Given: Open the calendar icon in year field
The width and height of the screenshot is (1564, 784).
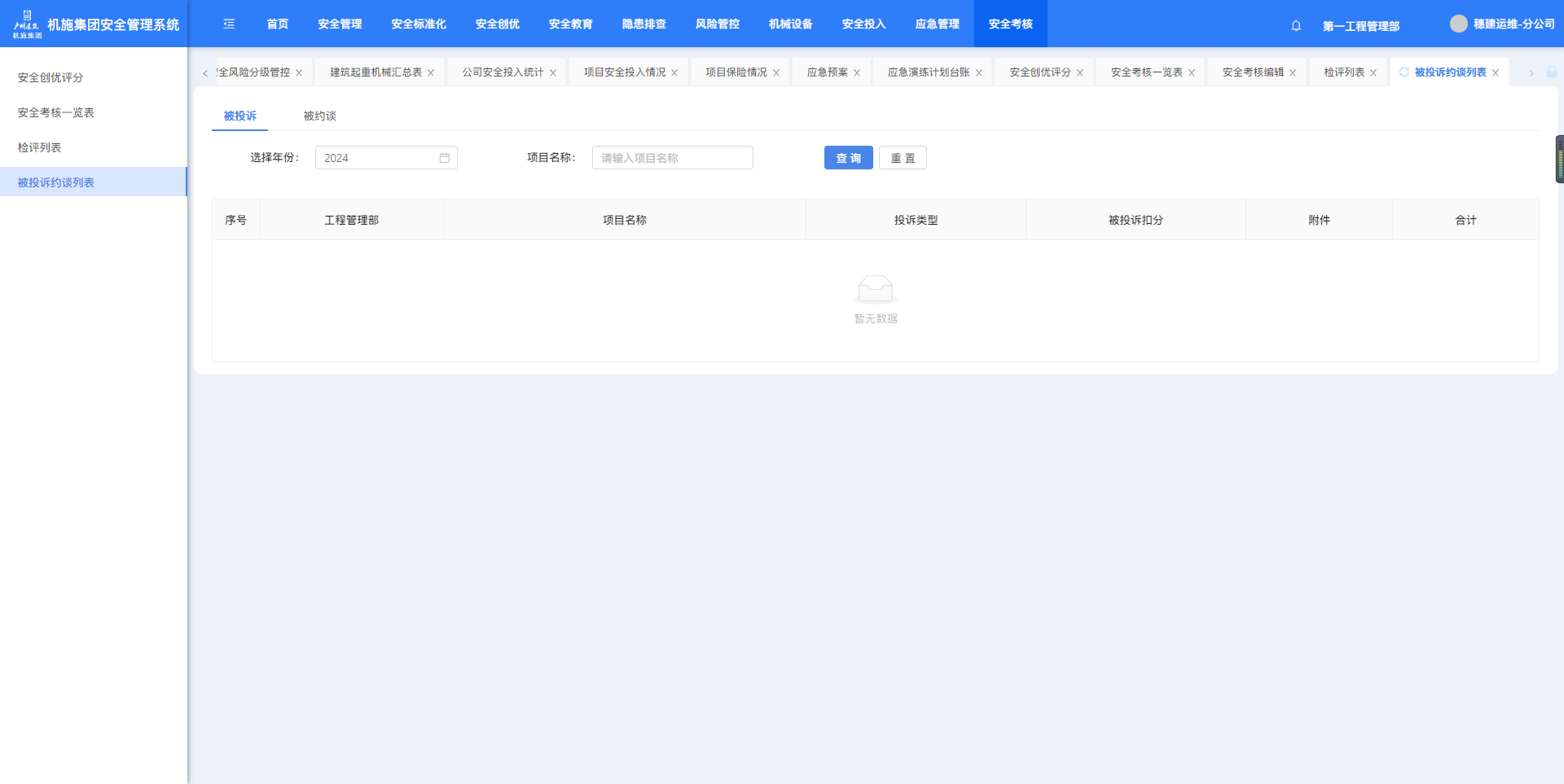Looking at the screenshot, I should tap(445, 158).
